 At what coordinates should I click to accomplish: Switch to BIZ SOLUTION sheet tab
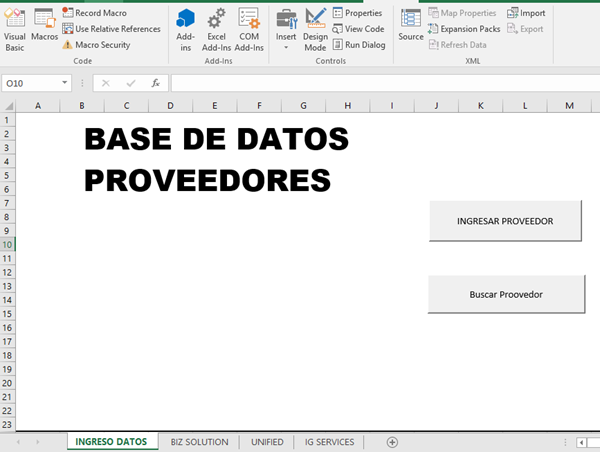pos(200,442)
